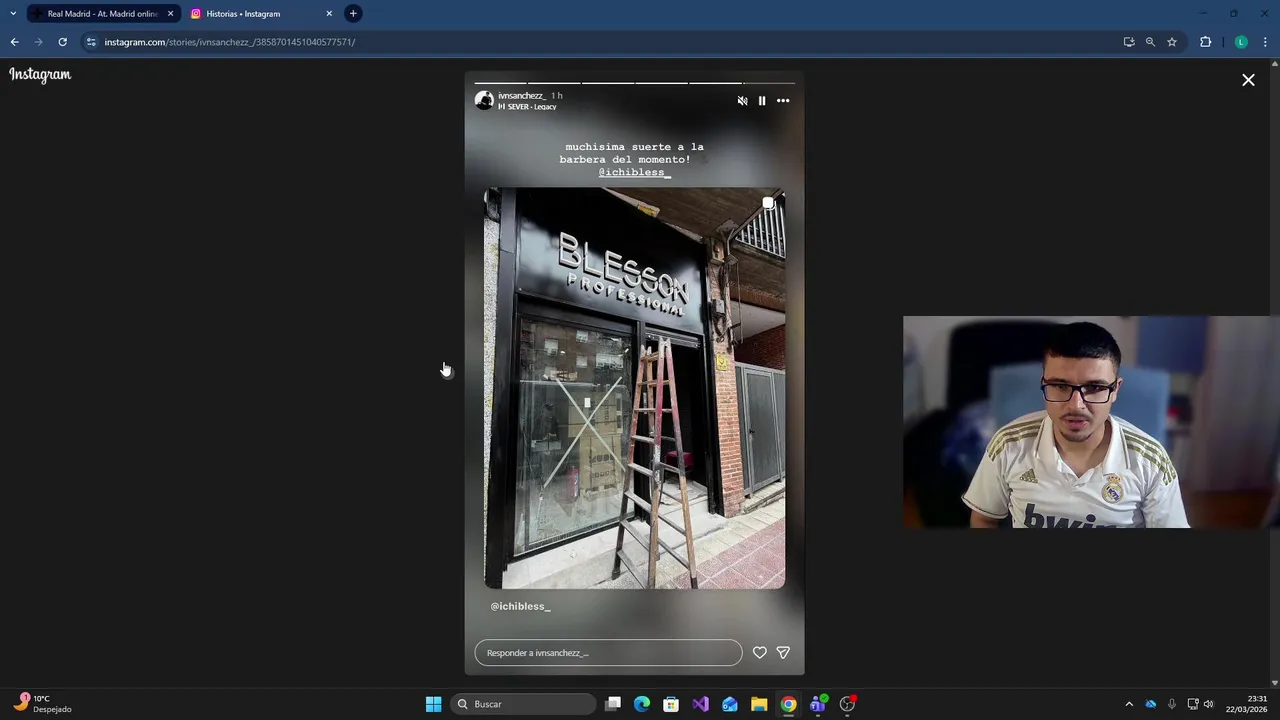The image size is (1280, 720).
Task: Reload the current page
Action: click(62, 42)
